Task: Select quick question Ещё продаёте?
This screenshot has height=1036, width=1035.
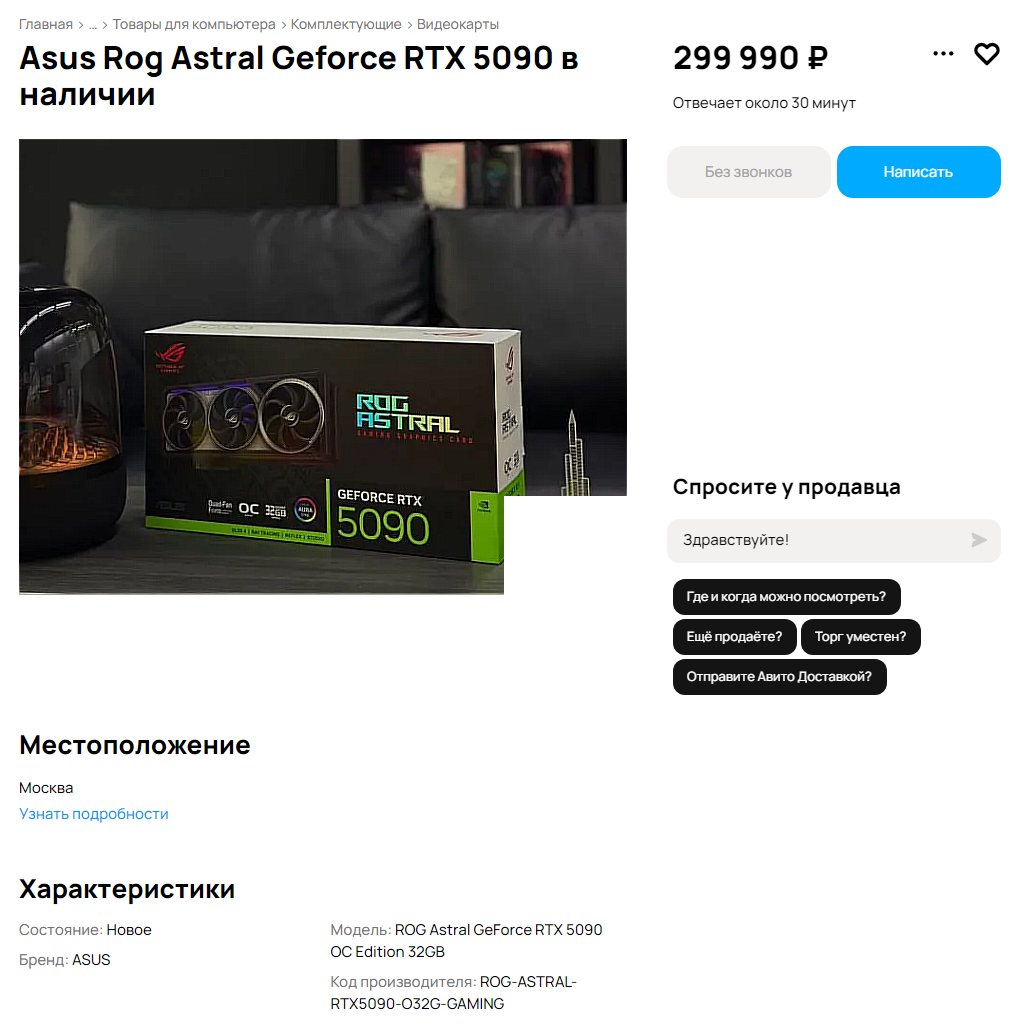Action: click(x=734, y=637)
